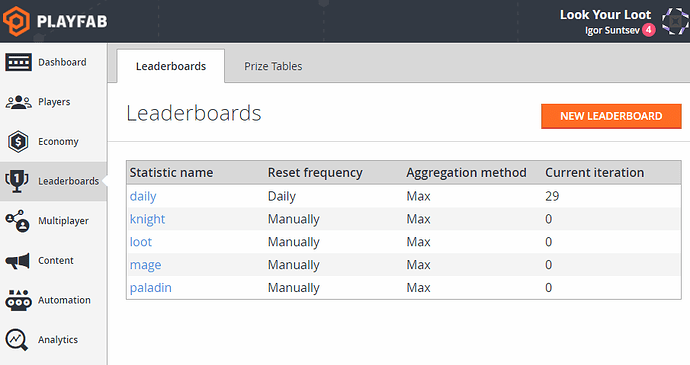This screenshot has height=365, width=690.
Task: Open the mage leaderboard link
Action: point(146,265)
